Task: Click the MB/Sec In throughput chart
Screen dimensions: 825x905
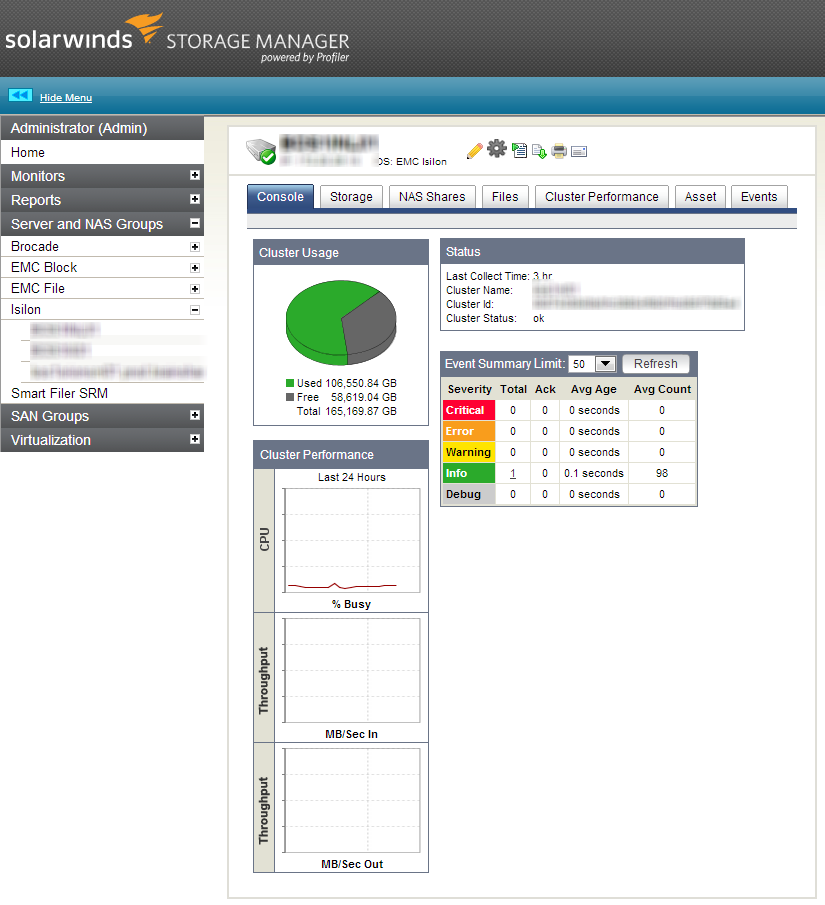Action: (x=352, y=671)
